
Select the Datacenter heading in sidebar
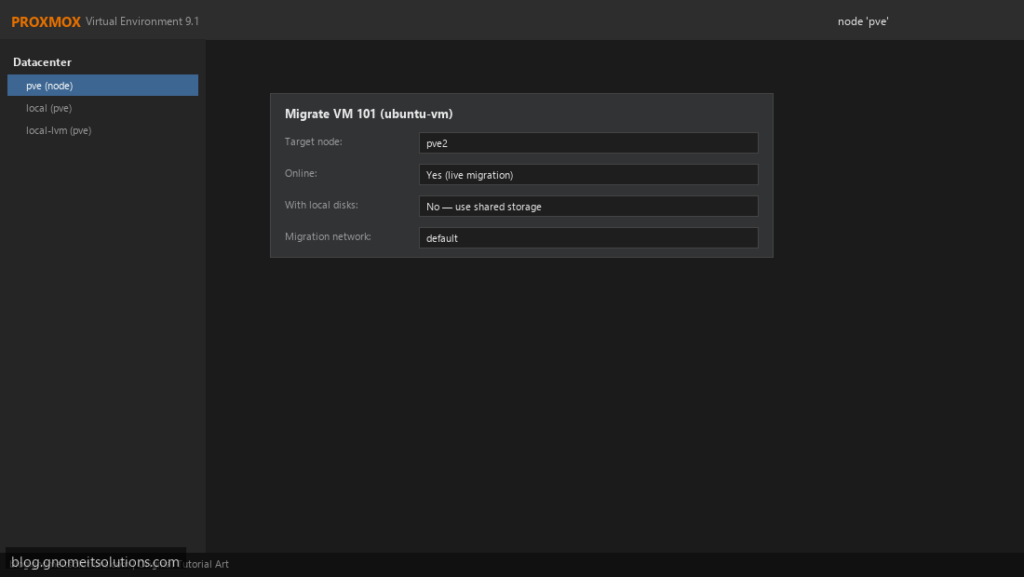point(42,62)
